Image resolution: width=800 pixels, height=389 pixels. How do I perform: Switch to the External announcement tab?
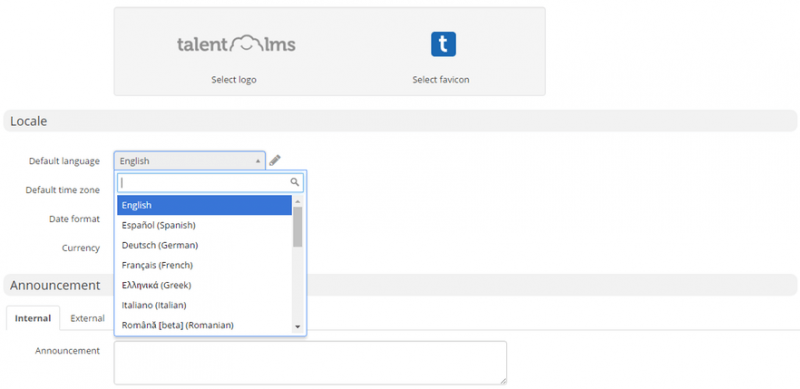(87, 318)
